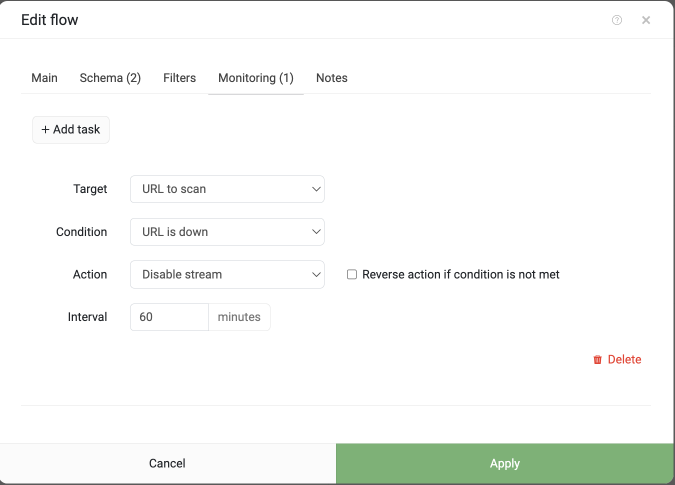The image size is (675, 485).
Task: Select the Notes tab
Action: click(332, 78)
